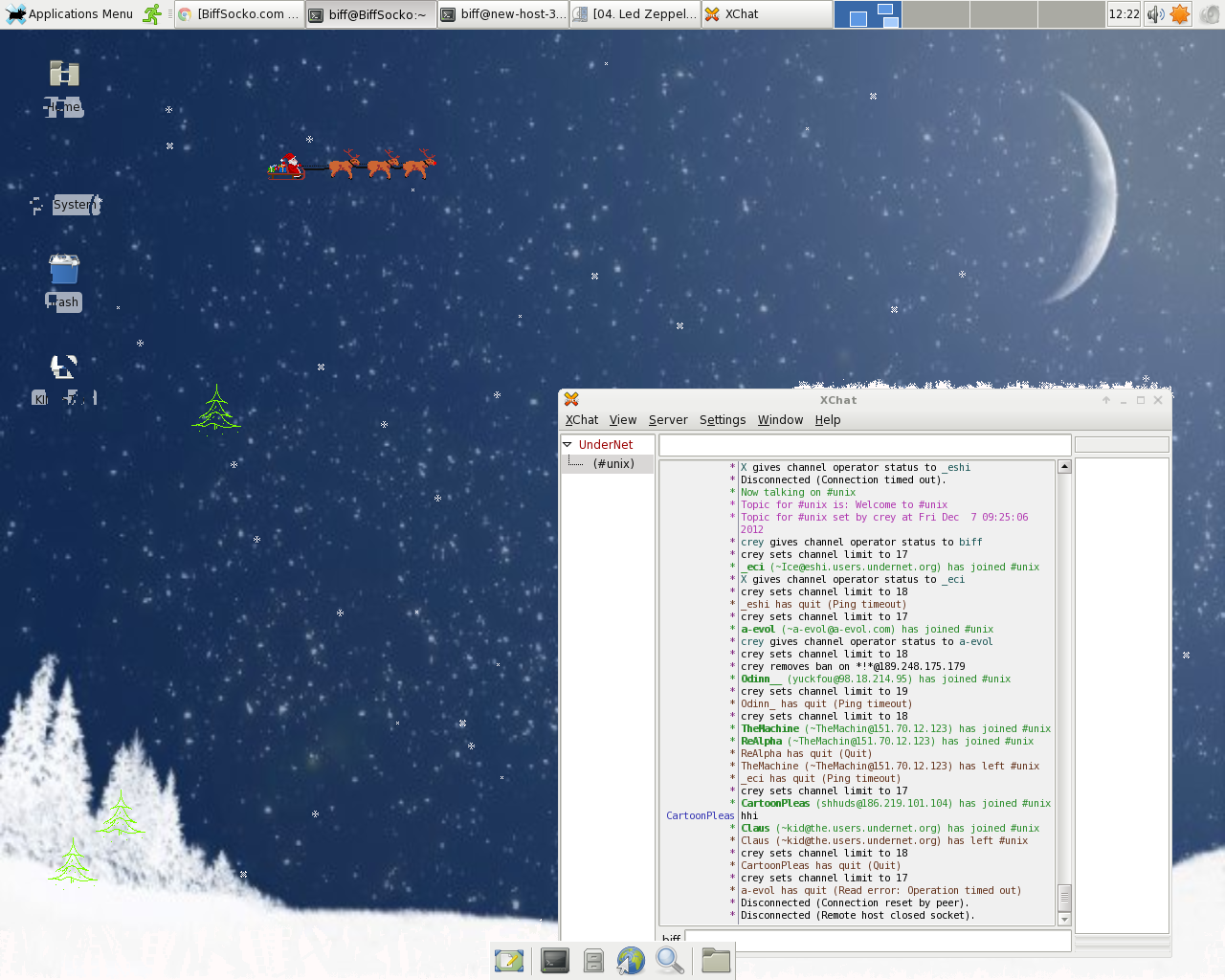1225x980 pixels.
Task: Switch to the BiffSocko.com browser window
Action: (x=239, y=14)
